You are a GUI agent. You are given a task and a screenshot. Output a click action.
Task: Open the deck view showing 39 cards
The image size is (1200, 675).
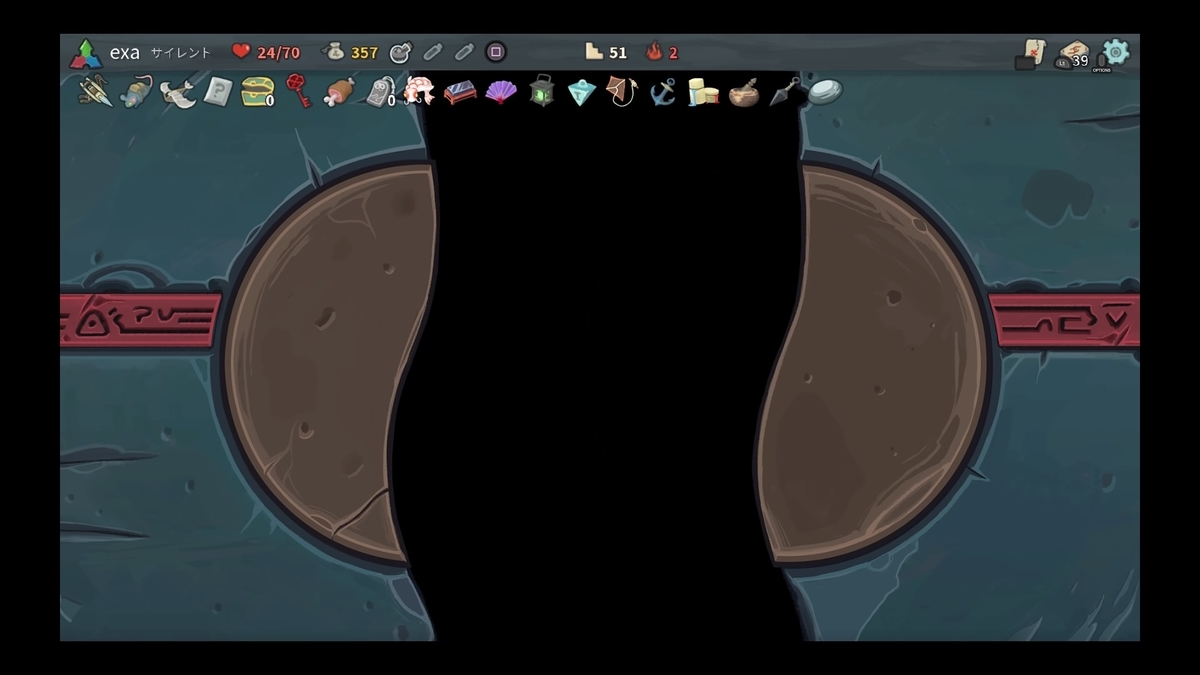1073,54
